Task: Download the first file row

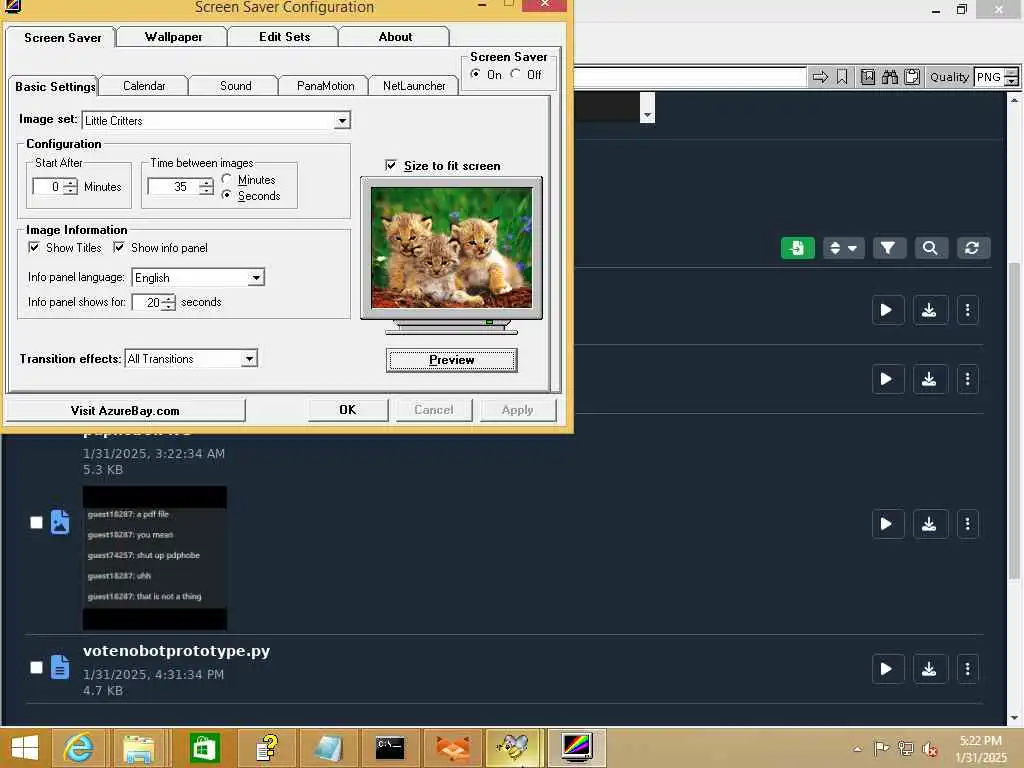Action: [x=929, y=310]
